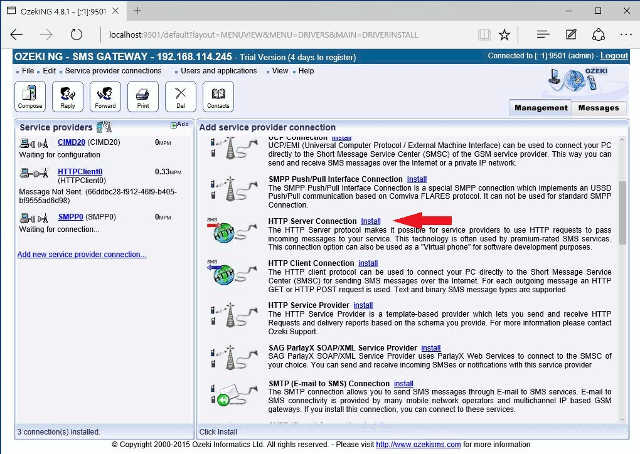
Task: Click the Logout link
Action: coord(614,56)
